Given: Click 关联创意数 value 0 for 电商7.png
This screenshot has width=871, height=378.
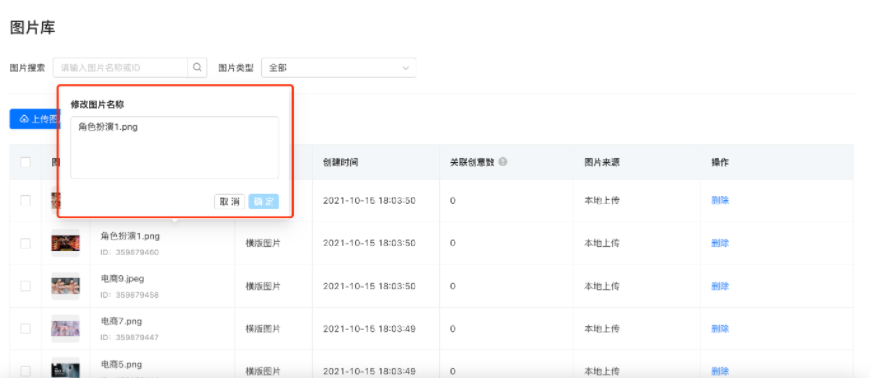Looking at the screenshot, I should tap(453, 329).
